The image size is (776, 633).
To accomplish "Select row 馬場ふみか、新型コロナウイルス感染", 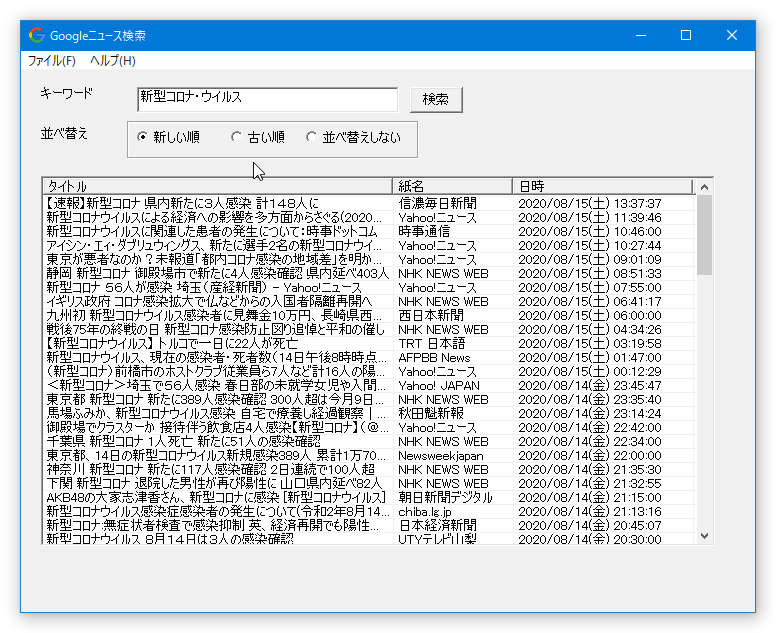I will [x=369, y=413].
